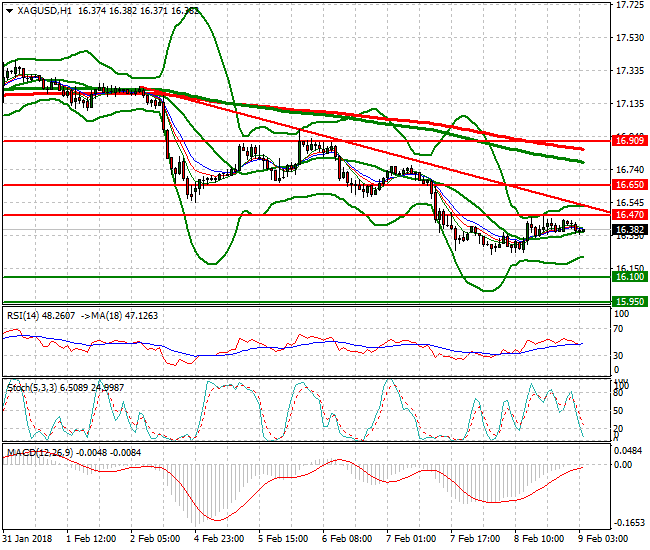Screen dimensions: 650x550
Task: Select the 16.909 red resistance level label
Action: coord(628,142)
